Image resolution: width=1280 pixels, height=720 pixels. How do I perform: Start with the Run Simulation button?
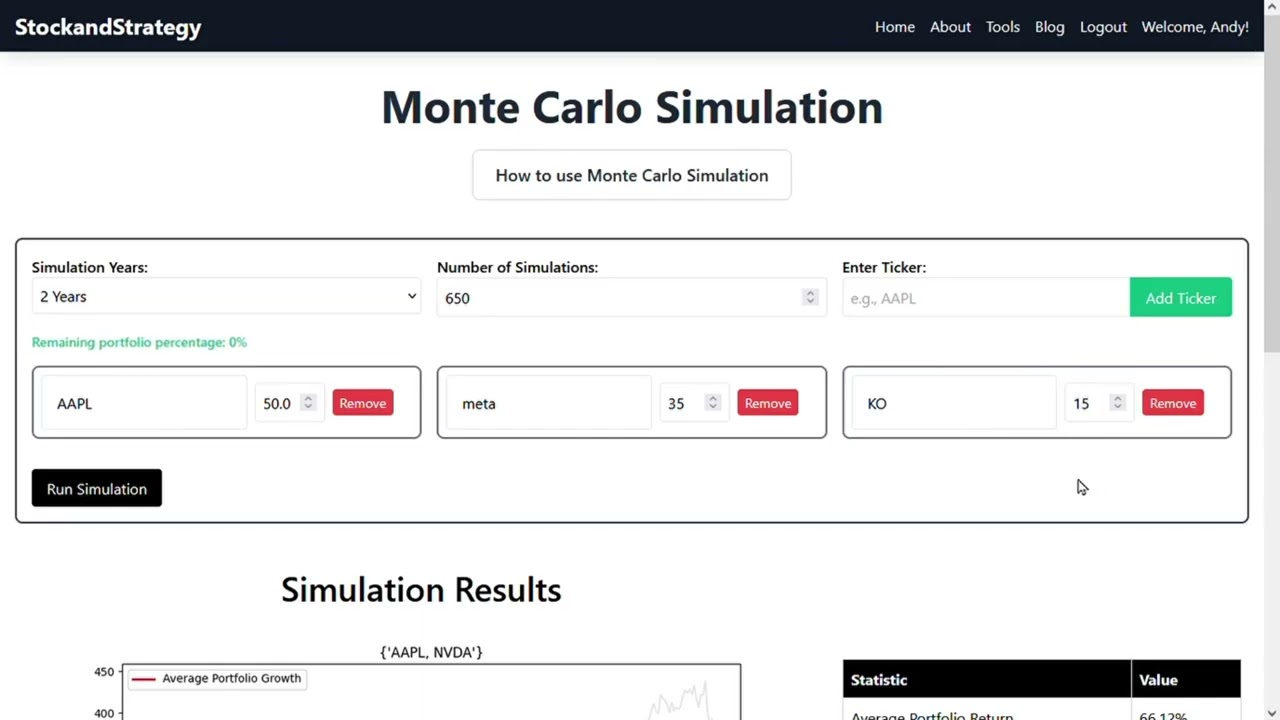pyautogui.click(x=96, y=488)
